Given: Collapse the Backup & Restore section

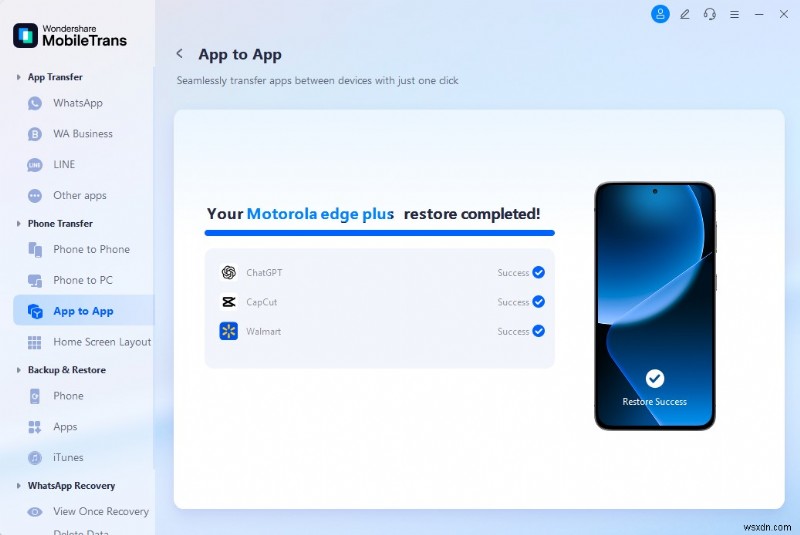Looking at the screenshot, I should pos(18,370).
